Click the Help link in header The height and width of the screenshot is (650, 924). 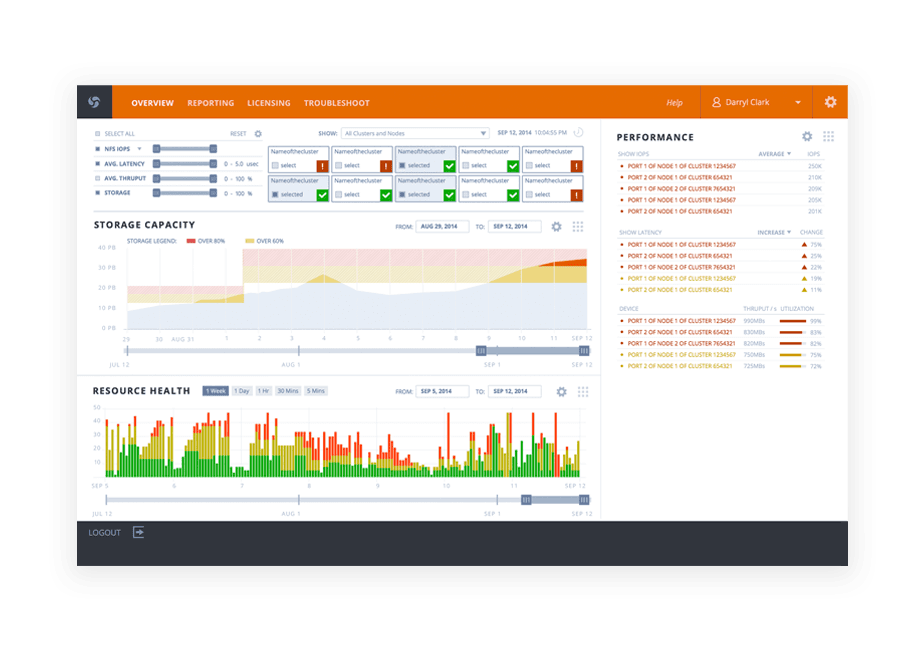pyautogui.click(x=674, y=103)
